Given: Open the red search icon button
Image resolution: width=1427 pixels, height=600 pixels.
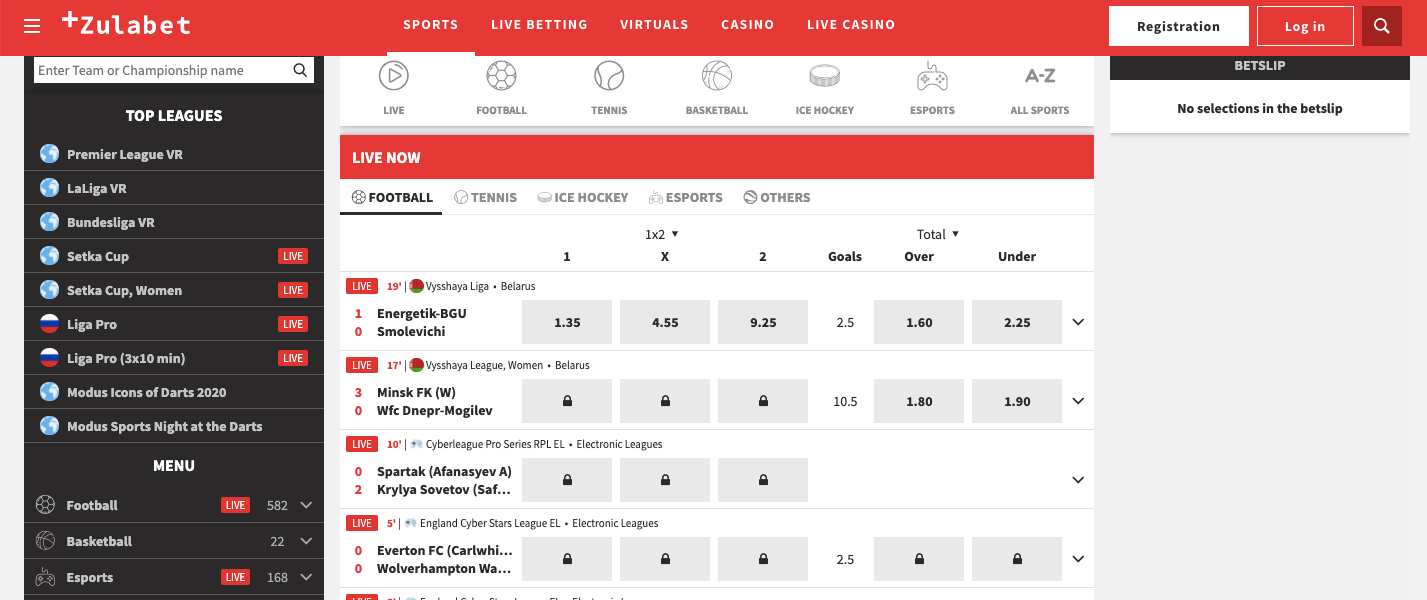Looking at the screenshot, I should (1381, 26).
